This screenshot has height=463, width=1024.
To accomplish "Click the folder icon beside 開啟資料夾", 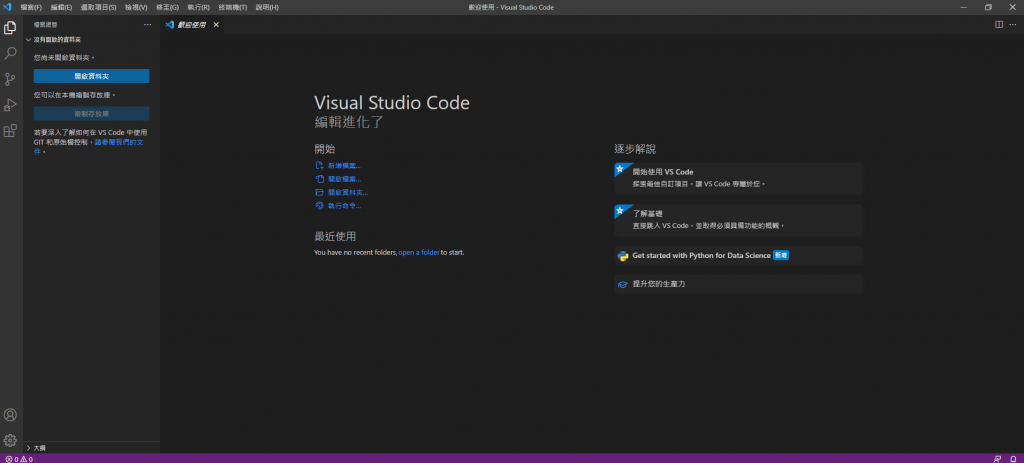I will pyautogui.click(x=319, y=193).
